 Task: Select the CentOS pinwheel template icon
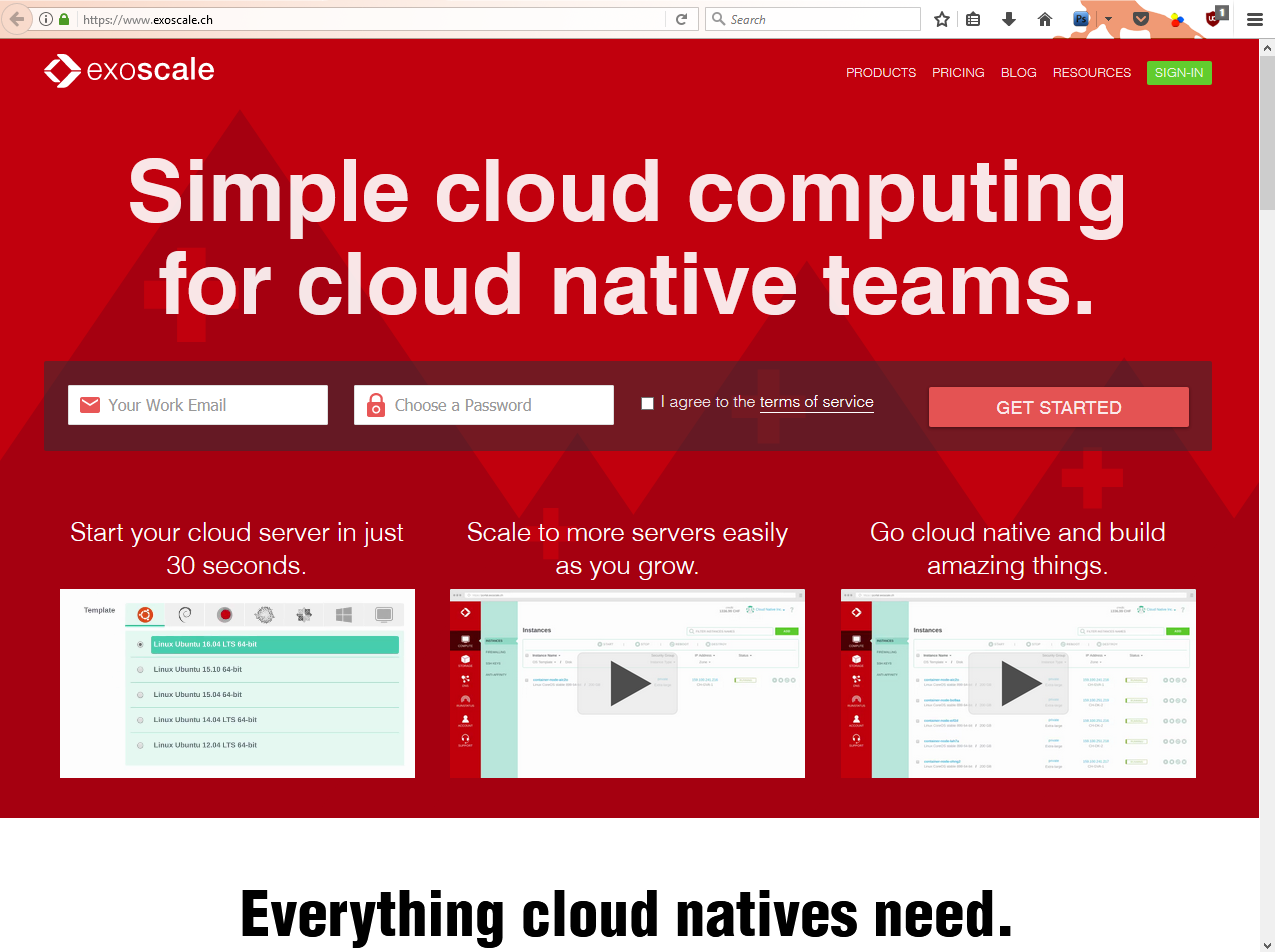click(x=304, y=615)
